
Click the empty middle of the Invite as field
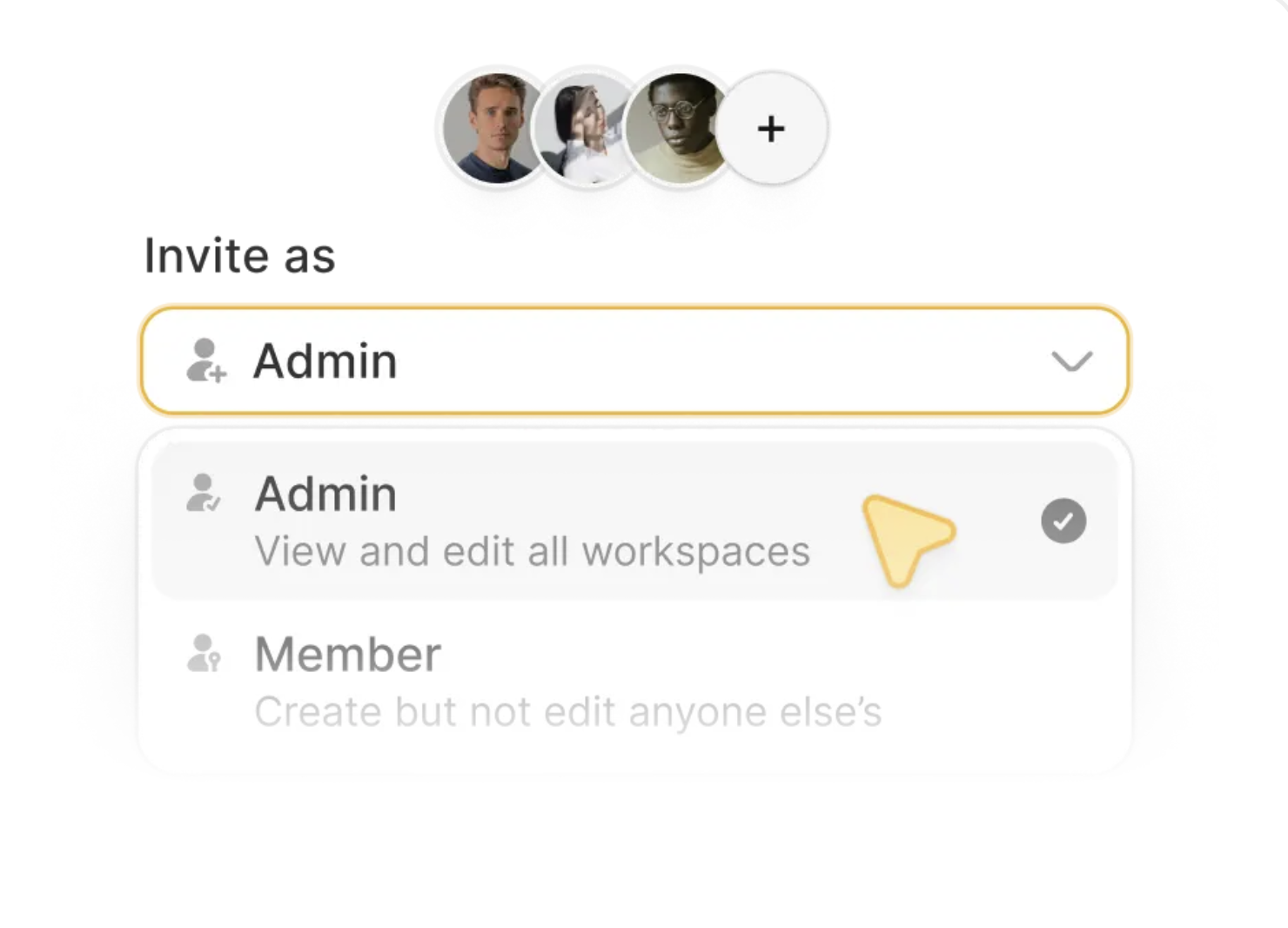coord(696,360)
